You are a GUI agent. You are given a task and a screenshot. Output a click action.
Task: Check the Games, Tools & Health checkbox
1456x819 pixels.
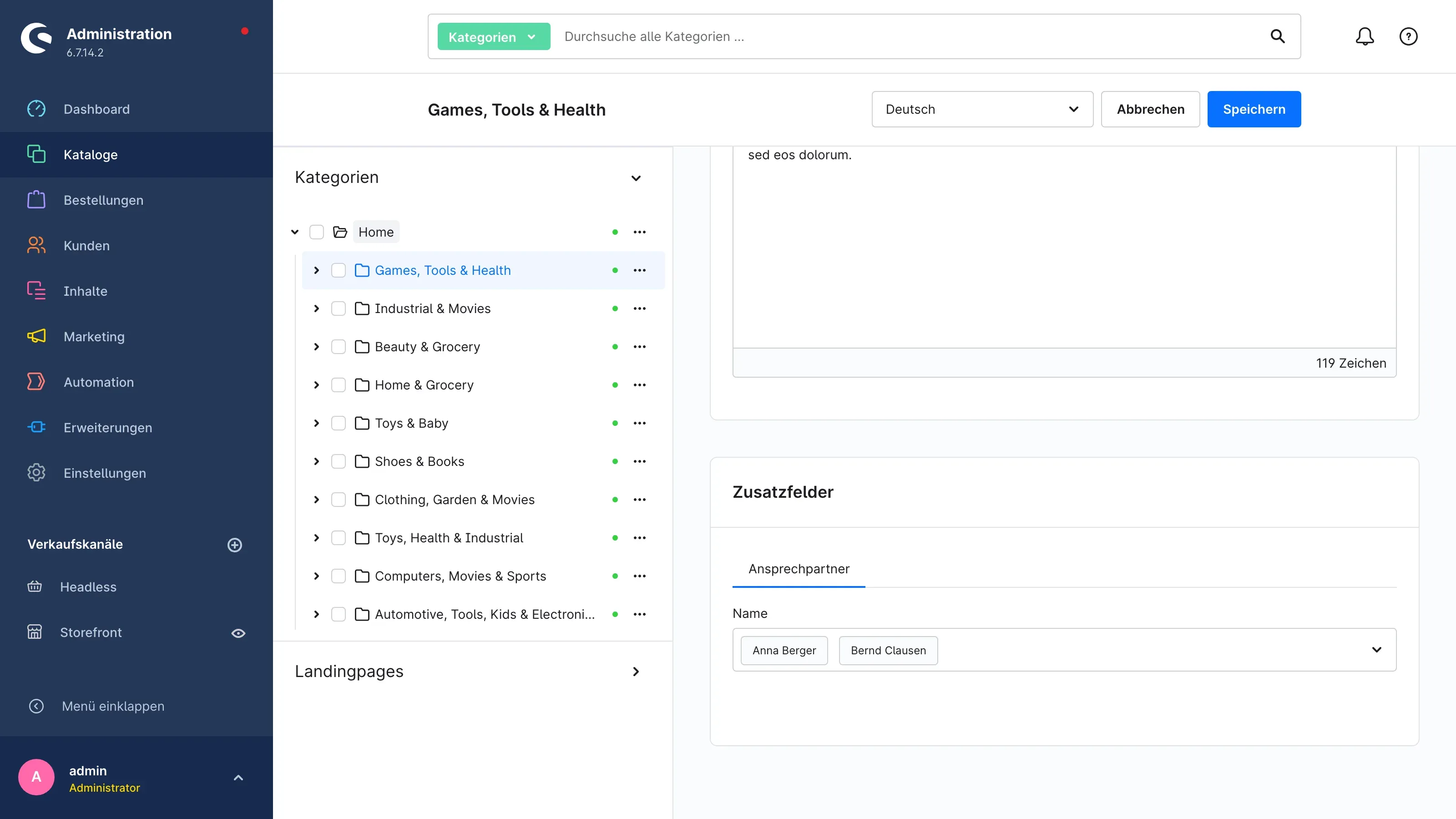coord(338,270)
